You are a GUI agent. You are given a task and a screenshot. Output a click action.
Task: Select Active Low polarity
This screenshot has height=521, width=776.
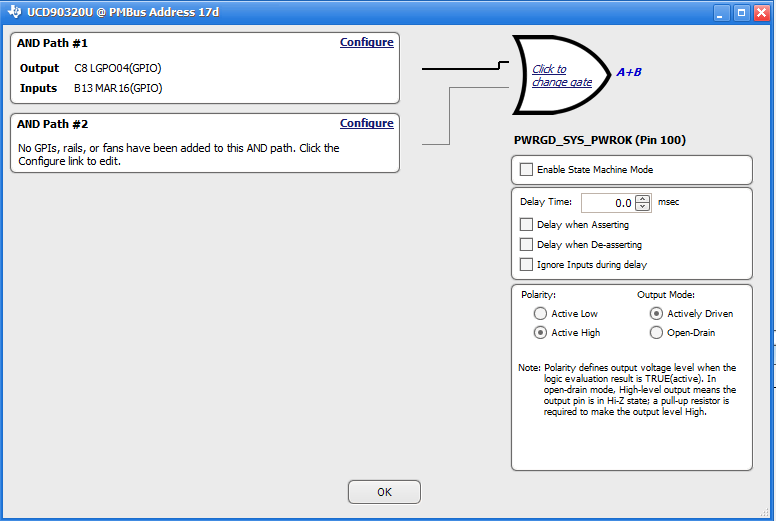[540, 314]
